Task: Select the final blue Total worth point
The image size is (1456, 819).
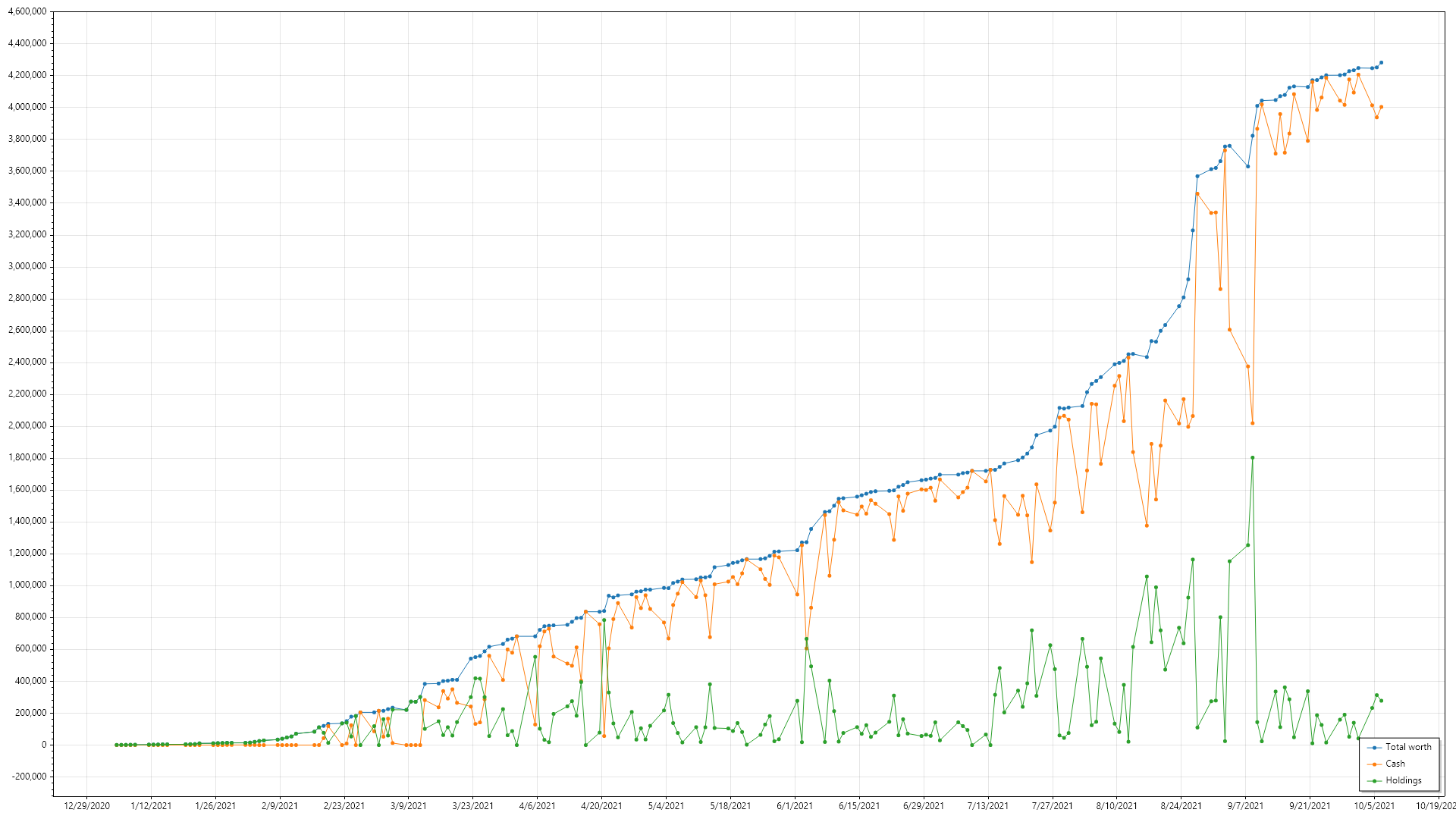Action: 1381,63
